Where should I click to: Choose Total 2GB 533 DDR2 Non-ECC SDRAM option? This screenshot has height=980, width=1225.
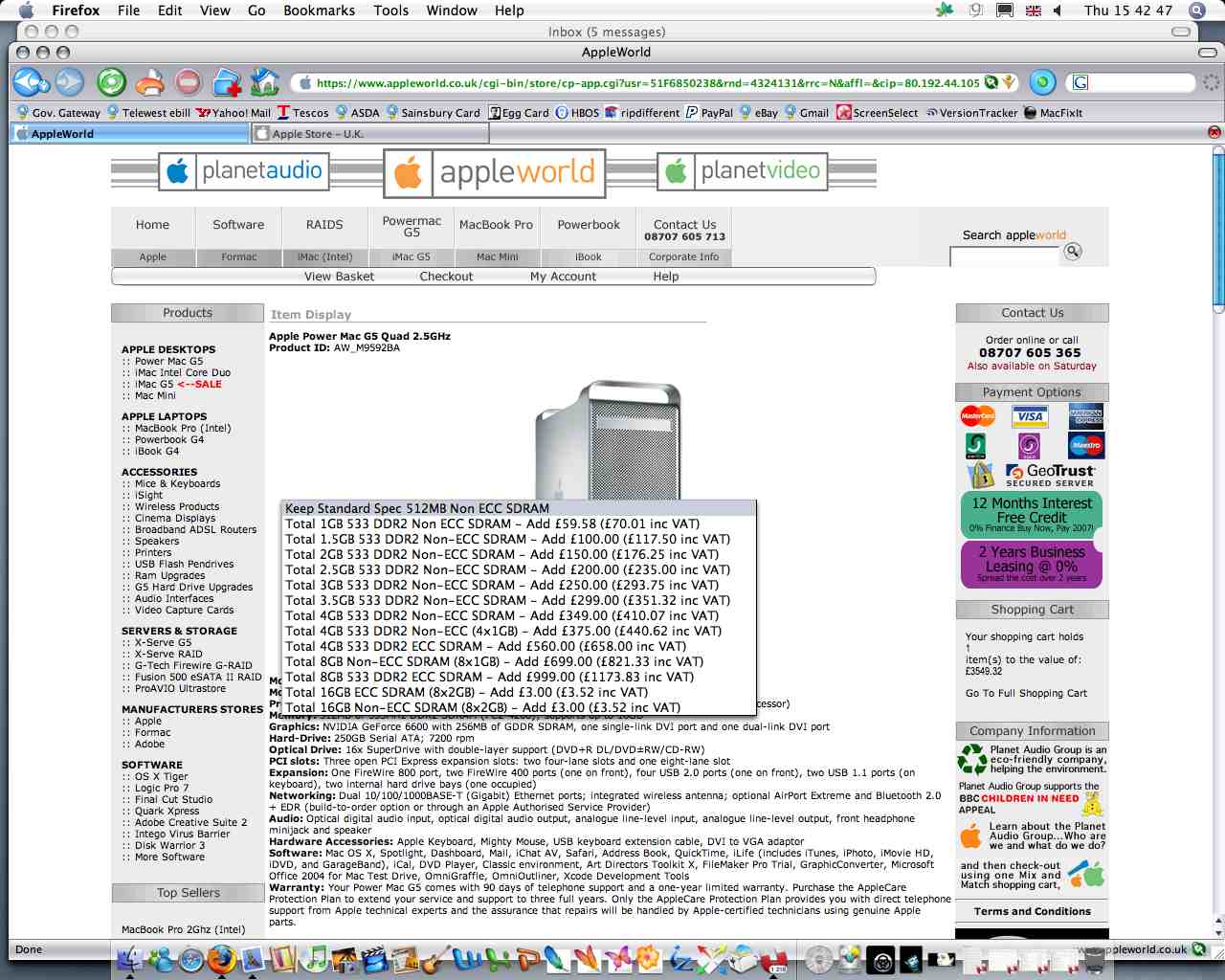coord(520,554)
